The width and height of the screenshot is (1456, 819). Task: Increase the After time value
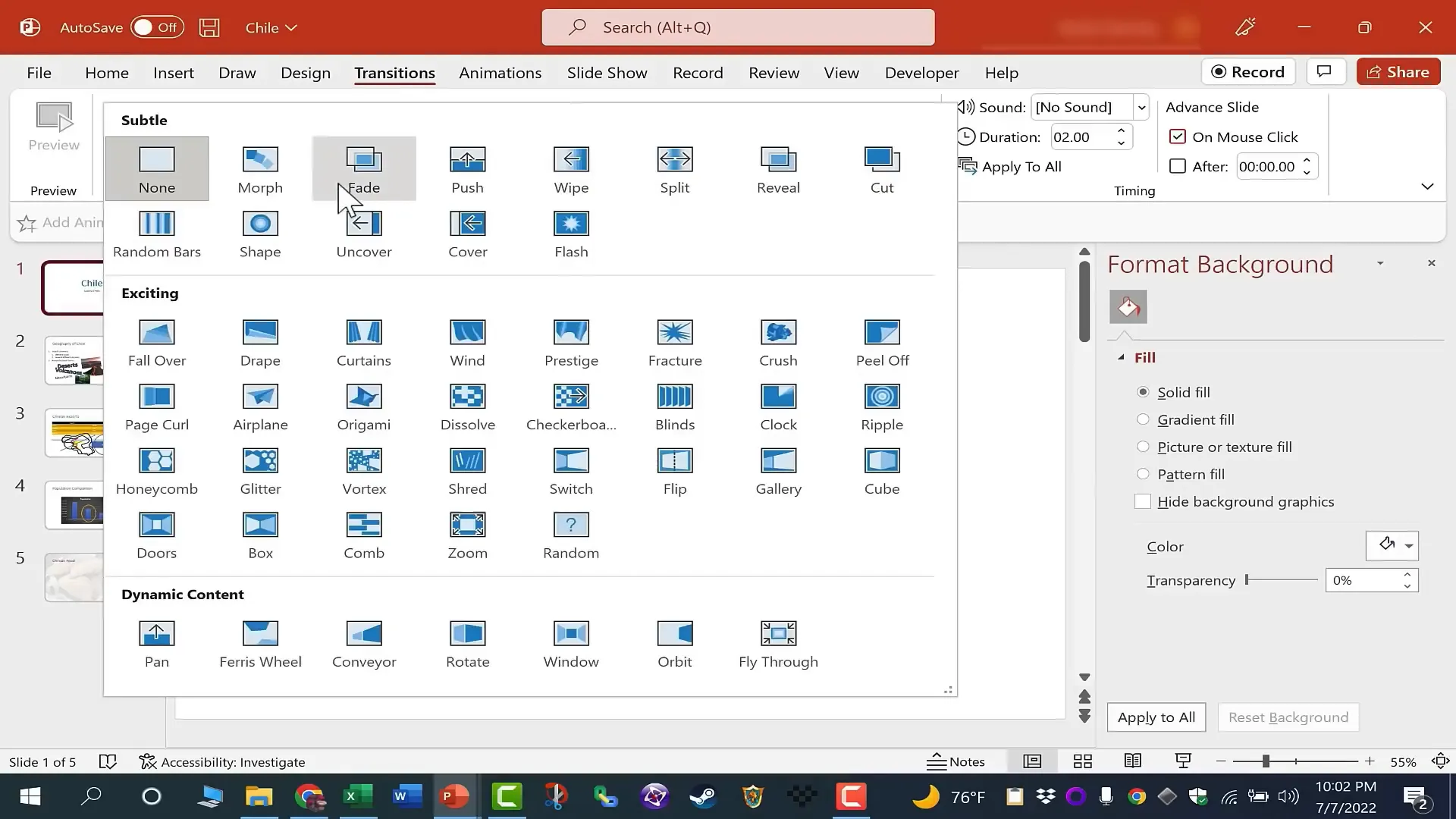pyautogui.click(x=1307, y=161)
